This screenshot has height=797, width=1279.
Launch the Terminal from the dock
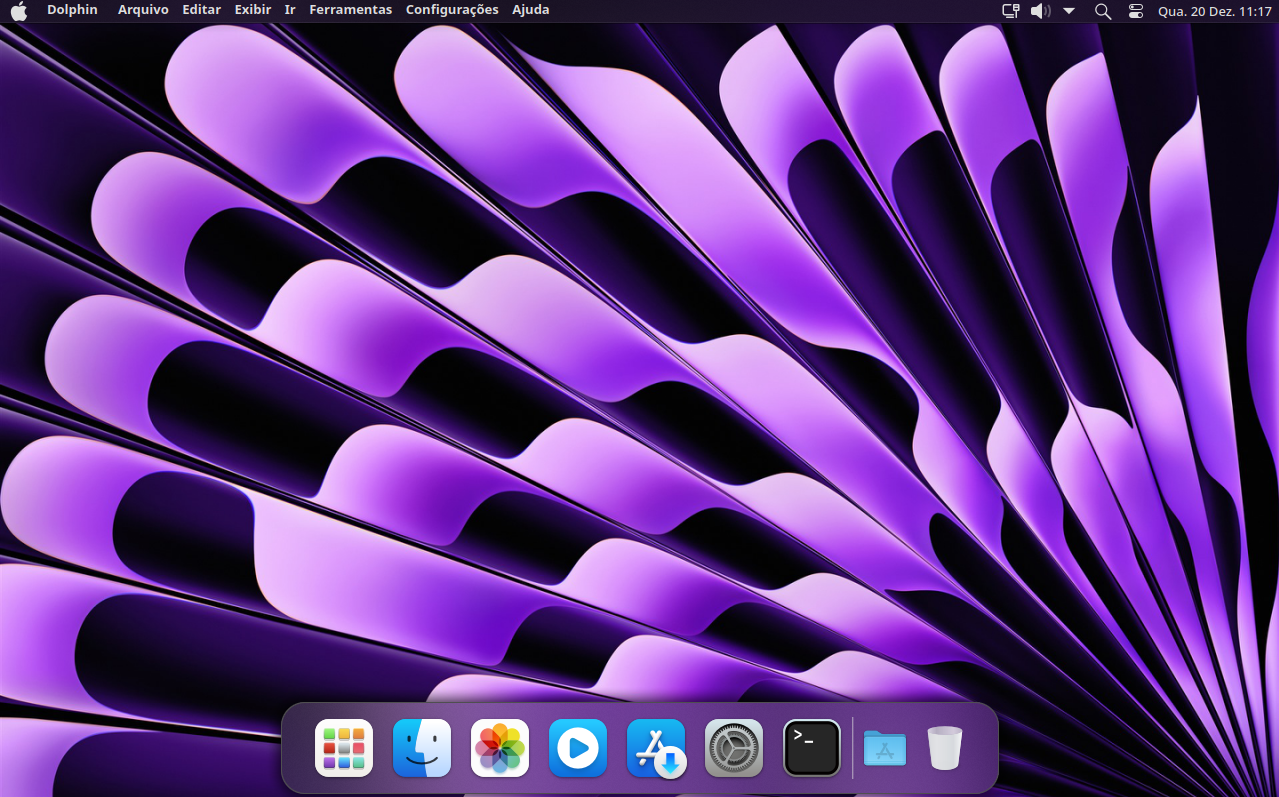click(x=812, y=748)
